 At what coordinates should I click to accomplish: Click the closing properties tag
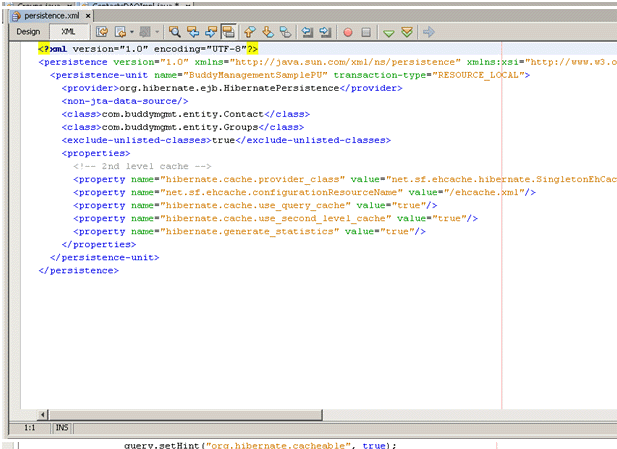click(x=99, y=244)
